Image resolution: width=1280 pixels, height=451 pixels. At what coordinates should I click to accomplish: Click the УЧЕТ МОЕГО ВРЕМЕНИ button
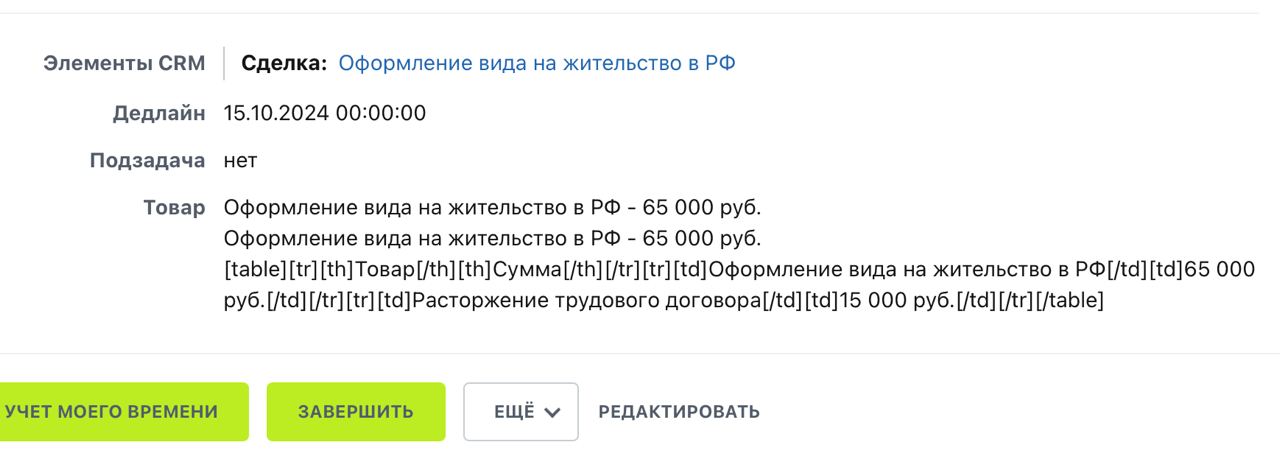[110, 412]
